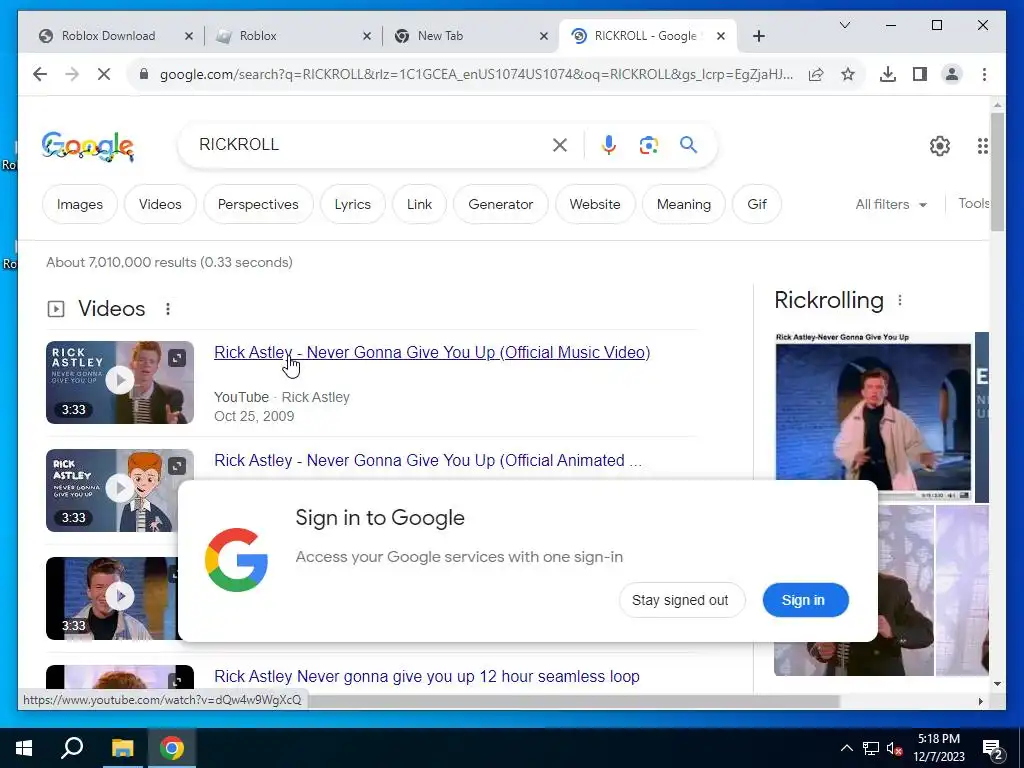Viewport: 1024px width, 768px height.
Task: Filter results by Images
Action: pyautogui.click(x=80, y=204)
